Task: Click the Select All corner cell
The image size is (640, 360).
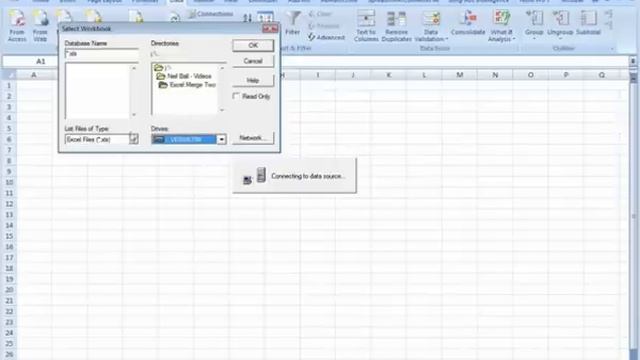Action: (x=9, y=75)
